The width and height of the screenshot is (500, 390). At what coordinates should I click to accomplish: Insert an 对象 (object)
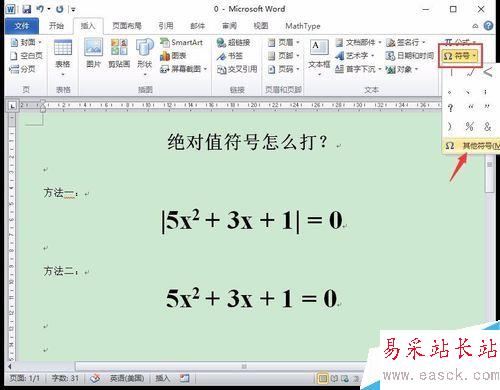(402, 69)
